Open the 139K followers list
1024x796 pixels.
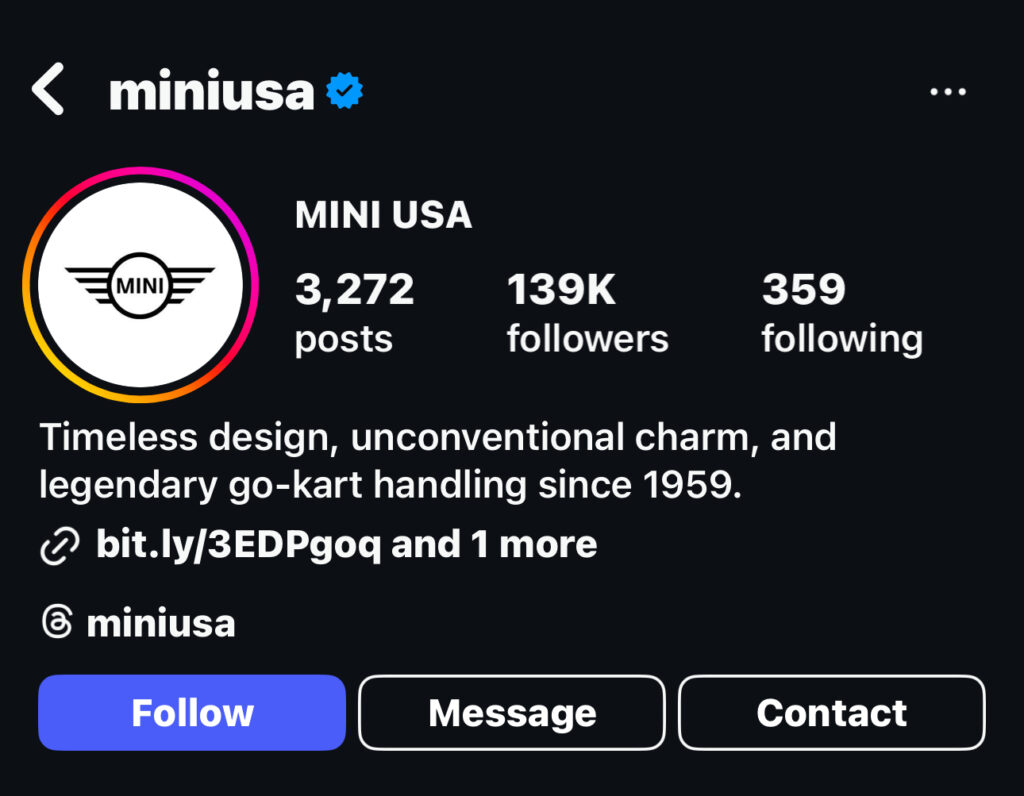click(587, 313)
